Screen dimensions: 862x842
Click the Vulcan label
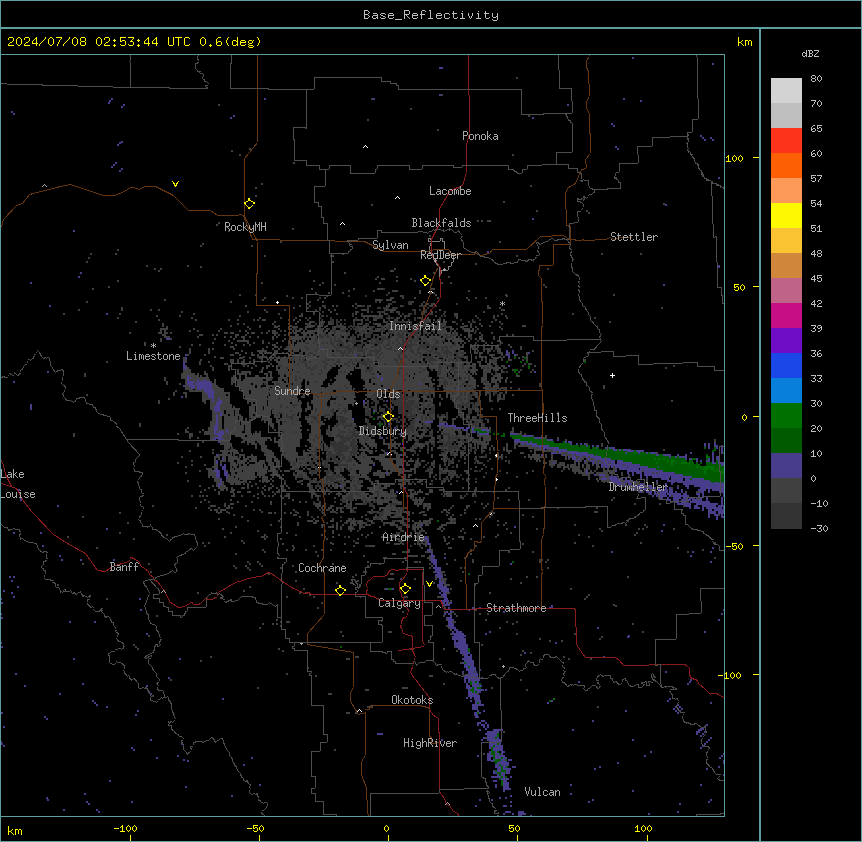point(542,792)
